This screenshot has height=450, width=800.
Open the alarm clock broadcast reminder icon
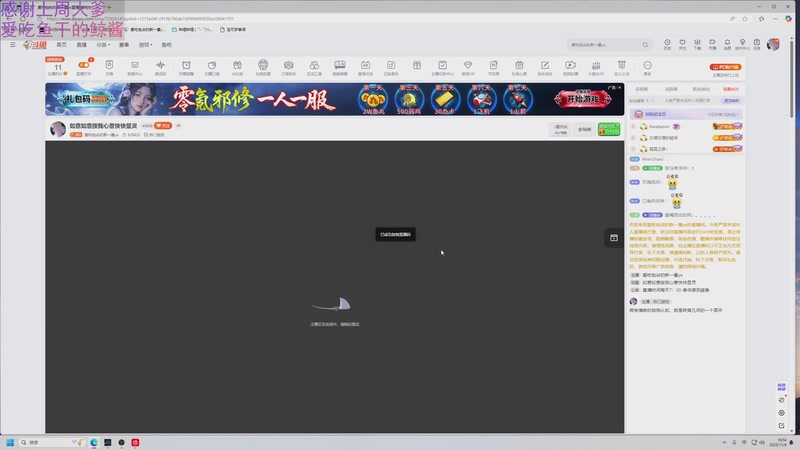(x=186, y=65)
